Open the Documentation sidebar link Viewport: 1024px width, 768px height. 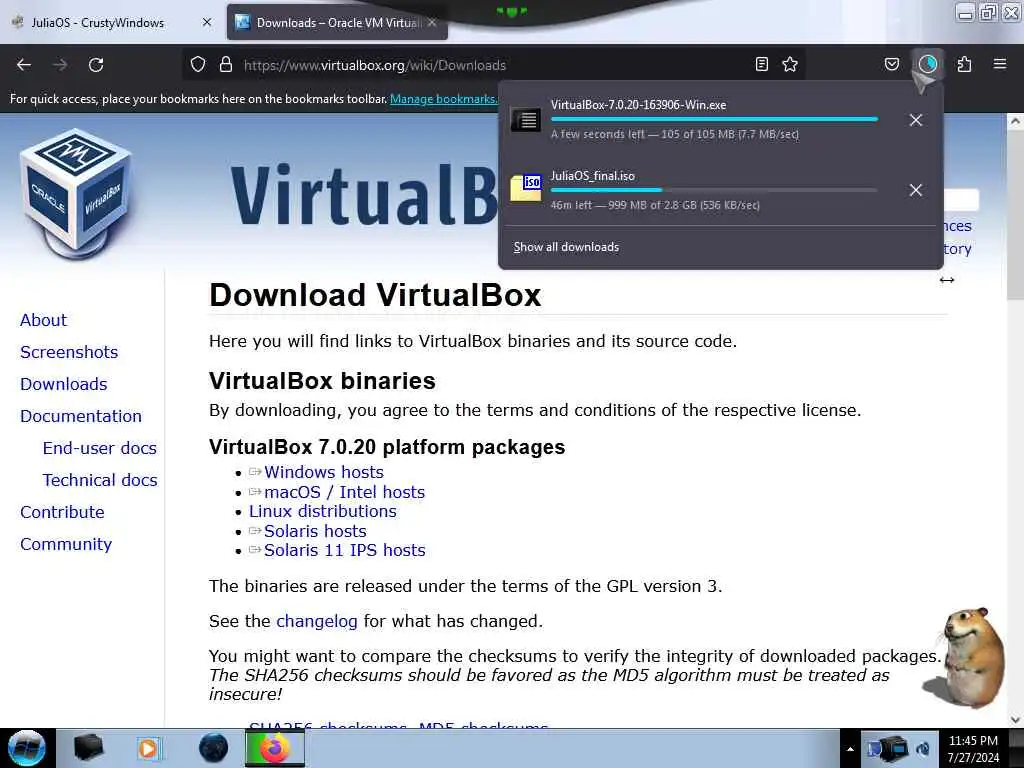pos(81,416)
